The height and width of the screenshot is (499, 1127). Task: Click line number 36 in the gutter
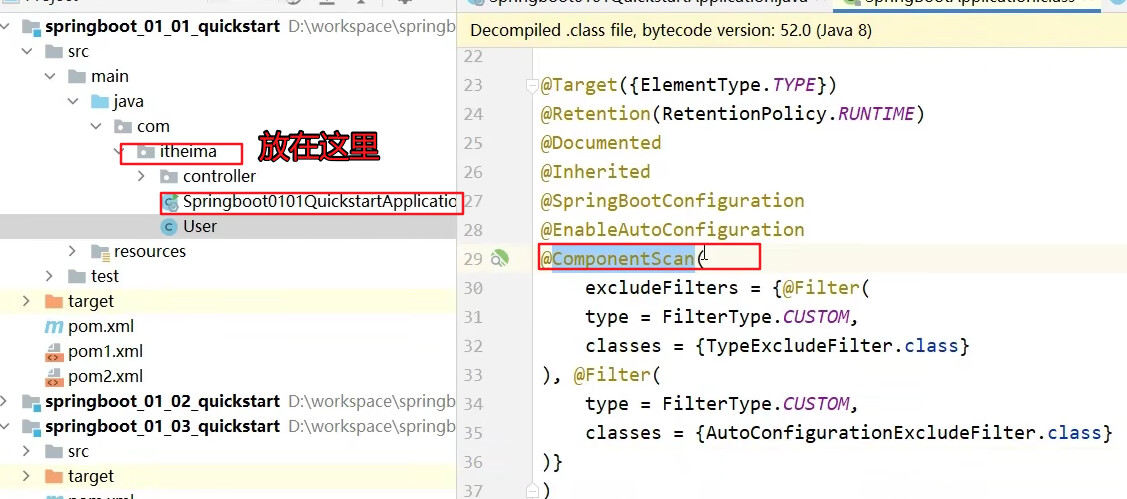point(473,462)
